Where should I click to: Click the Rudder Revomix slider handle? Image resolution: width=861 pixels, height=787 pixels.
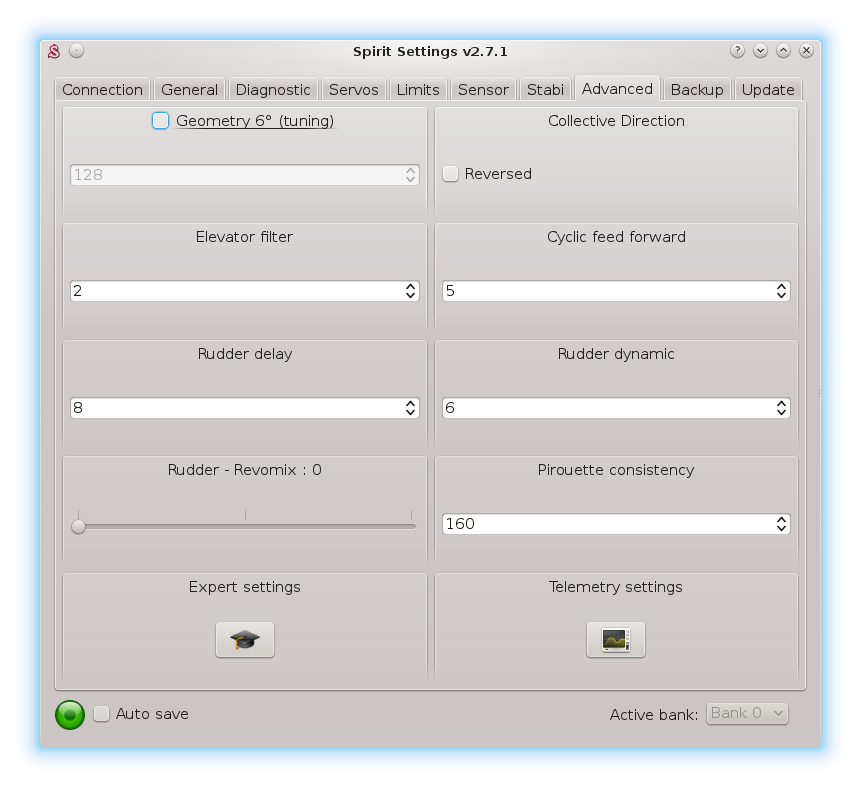78,526
